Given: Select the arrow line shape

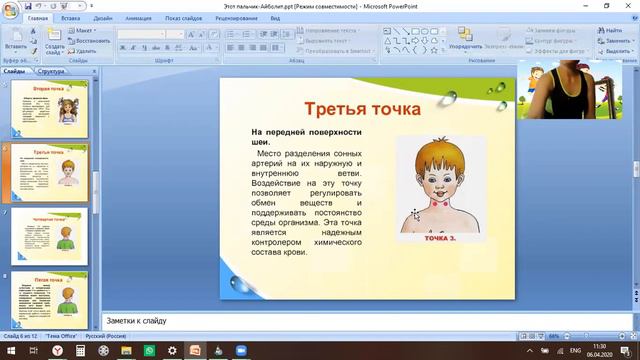Looking at the screenshot, I should pos(406,31).
